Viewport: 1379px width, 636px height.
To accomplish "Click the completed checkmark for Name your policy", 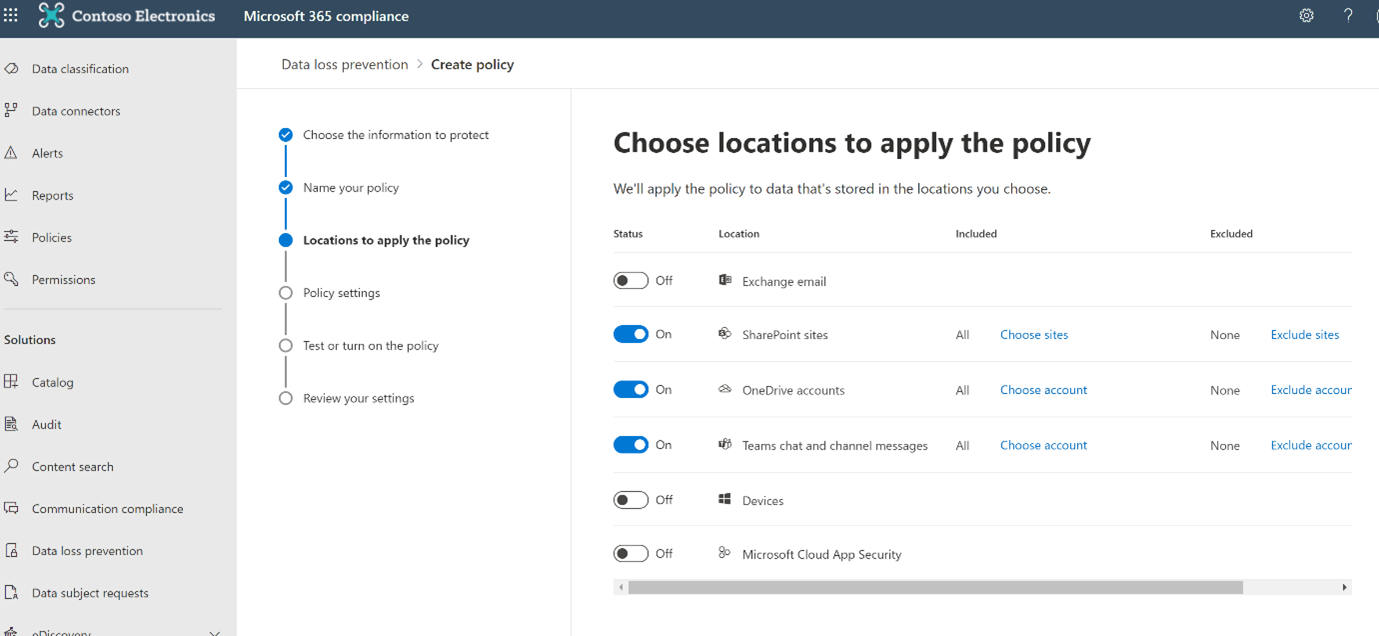I will 286,187.
